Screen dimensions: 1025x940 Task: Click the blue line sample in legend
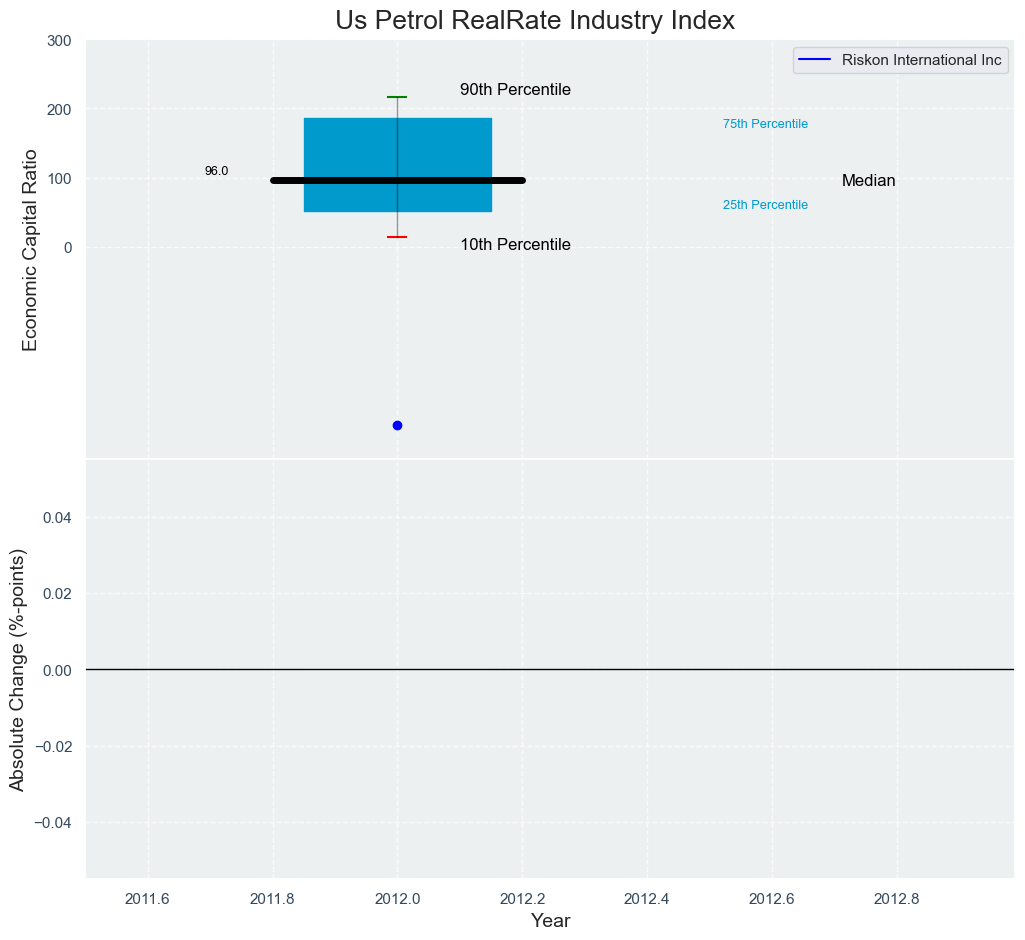[x=817, y=60]
